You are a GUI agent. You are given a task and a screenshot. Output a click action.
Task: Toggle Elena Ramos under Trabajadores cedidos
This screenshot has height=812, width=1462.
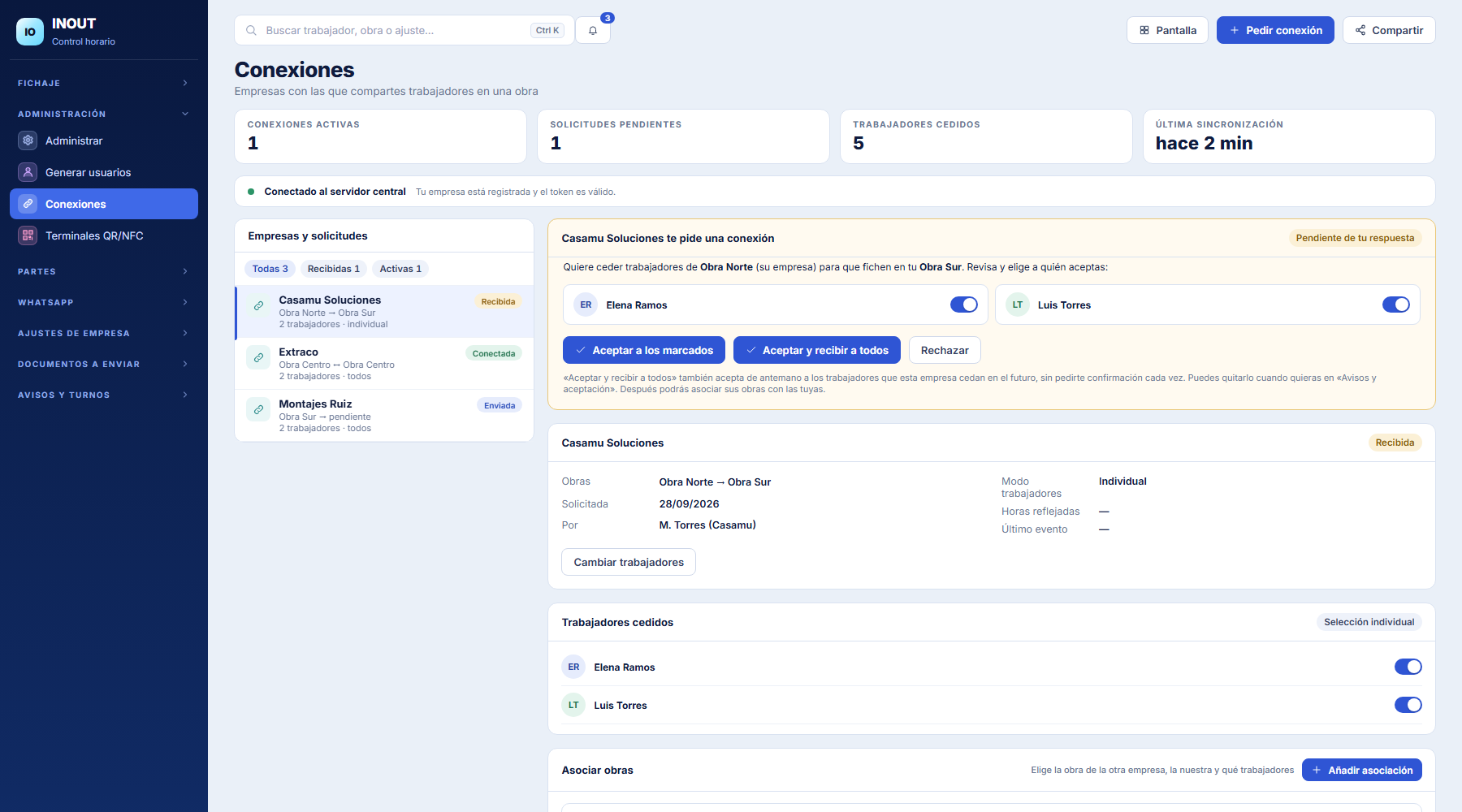1408,667
